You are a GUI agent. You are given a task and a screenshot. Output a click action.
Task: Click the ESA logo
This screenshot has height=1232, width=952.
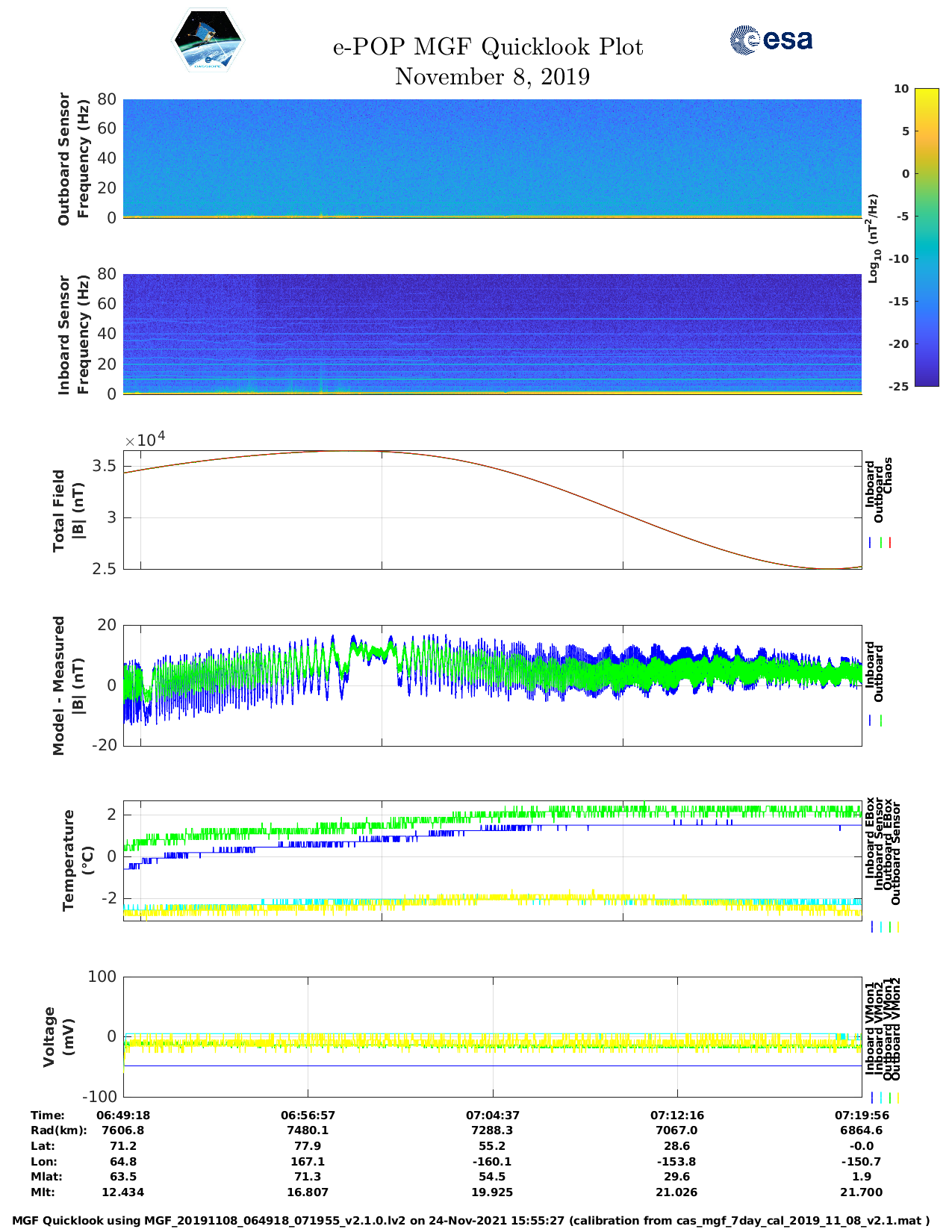pos(771,40)
